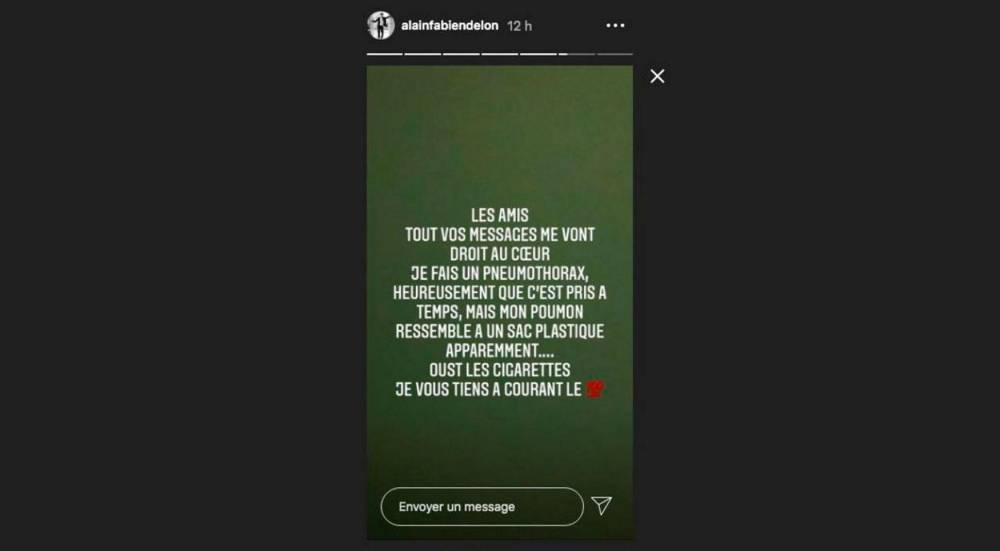Send message with the paper plane icon
1000x551 pixels.
pyautogui.click(x=601, y=506)
